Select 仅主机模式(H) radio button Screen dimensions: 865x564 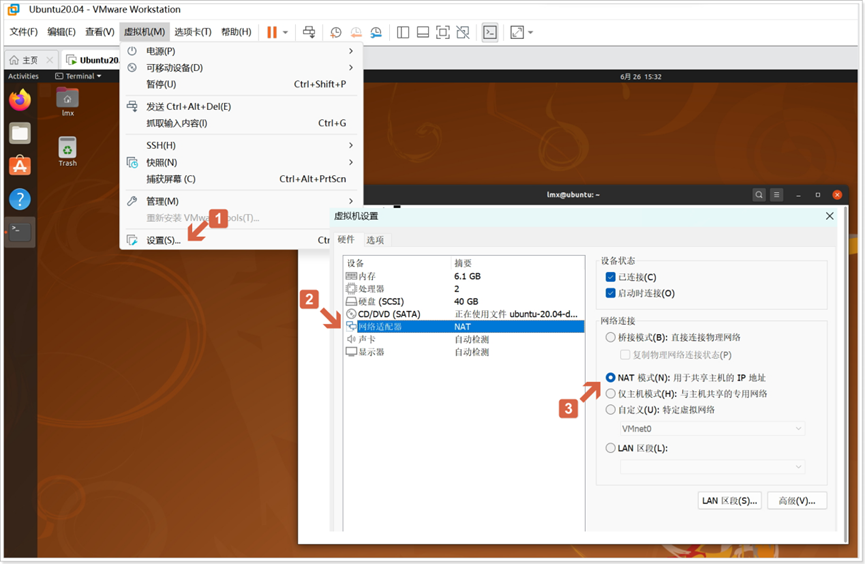(610, 393)
